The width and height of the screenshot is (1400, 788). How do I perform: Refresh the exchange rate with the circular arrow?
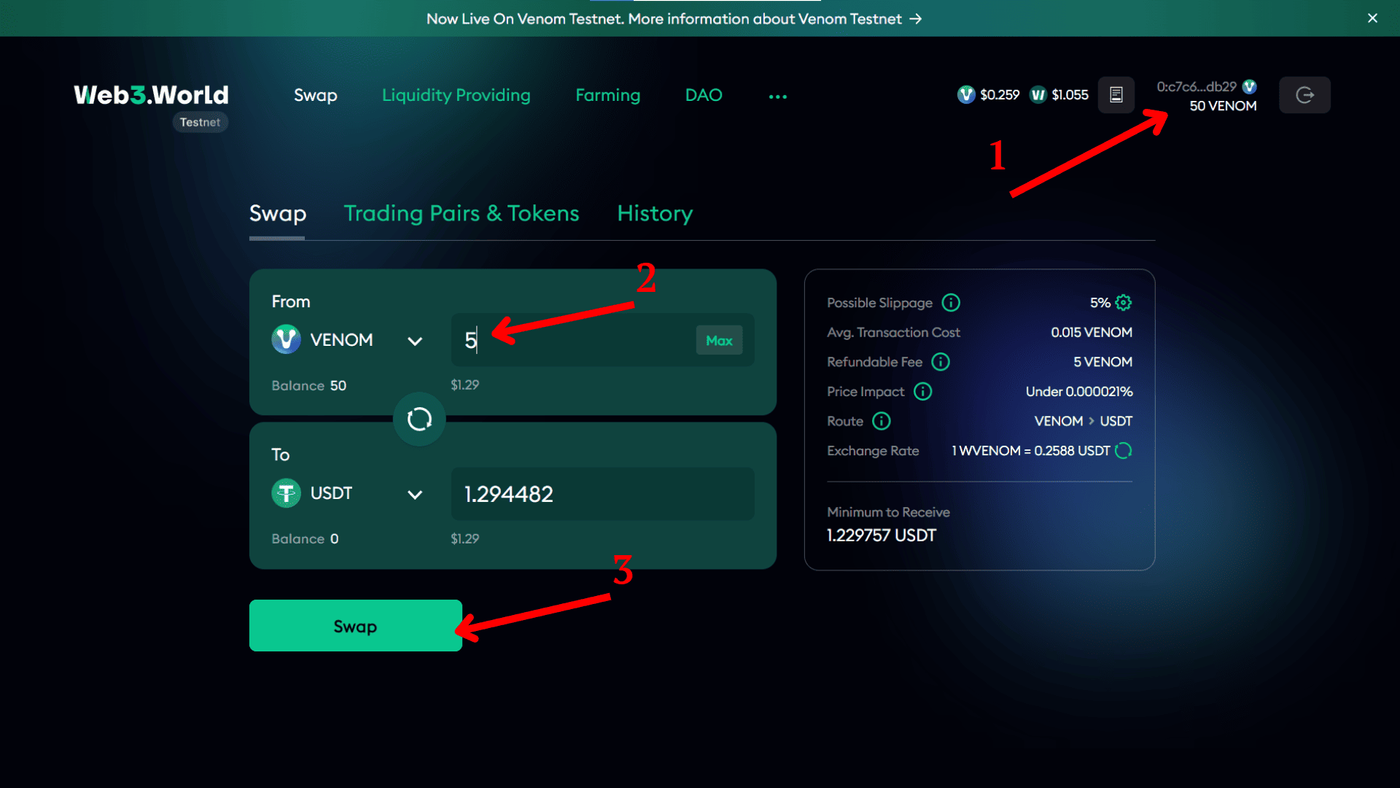[x=1124, y=451]
